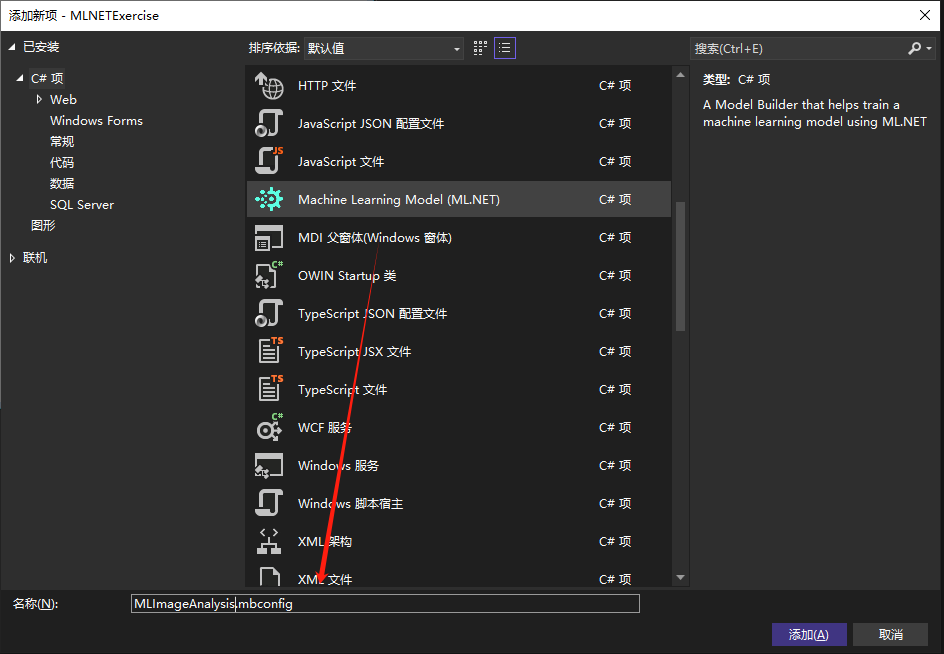Screen dimensions: 944x654
Task: Expand the 联机 tree node
Action: tap(12, 257)
